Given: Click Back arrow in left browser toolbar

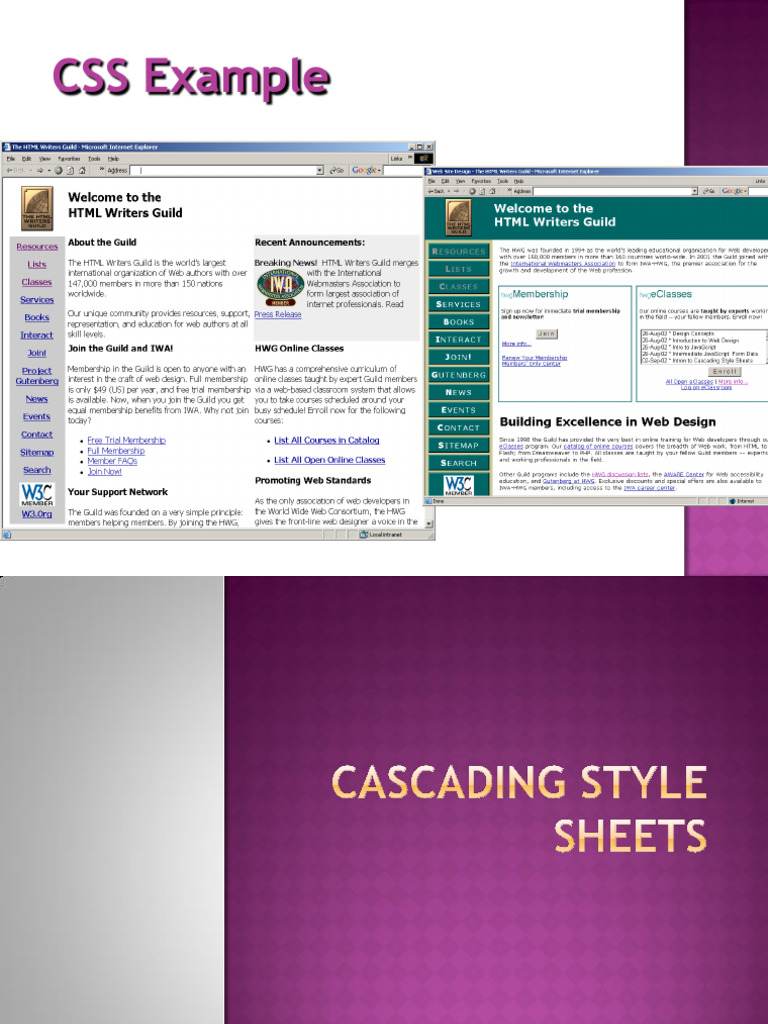Looking at the screenshot, I should [10, 170].
